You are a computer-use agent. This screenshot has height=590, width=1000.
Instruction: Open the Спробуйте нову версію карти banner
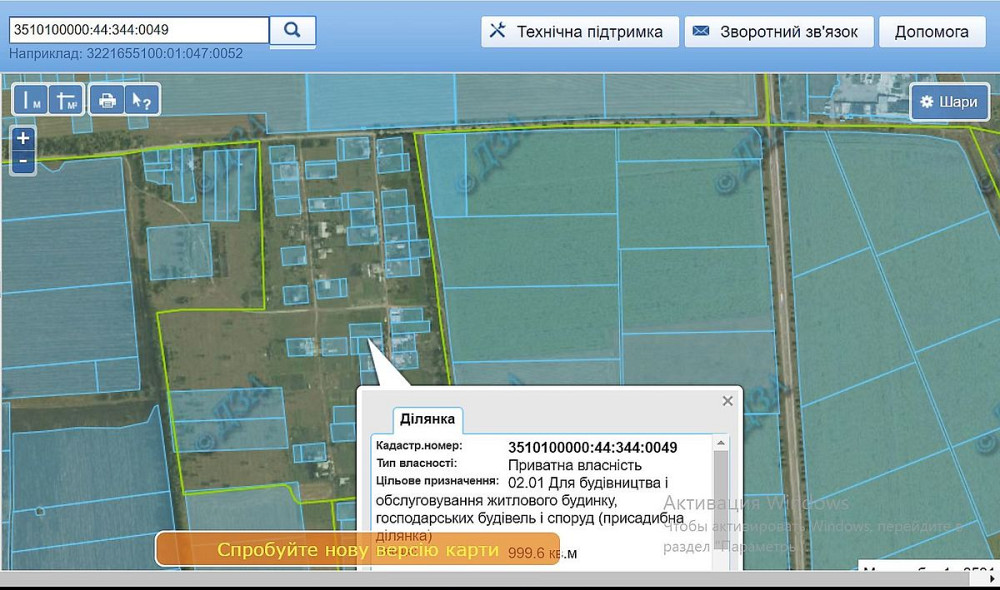point(357,551)
